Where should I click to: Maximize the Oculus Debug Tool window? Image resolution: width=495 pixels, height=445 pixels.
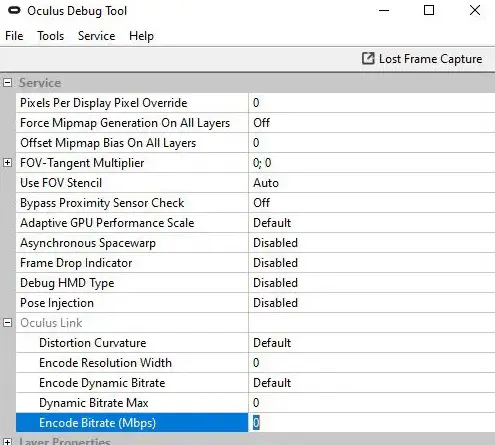pyautogui.click(x=429, y=10)
